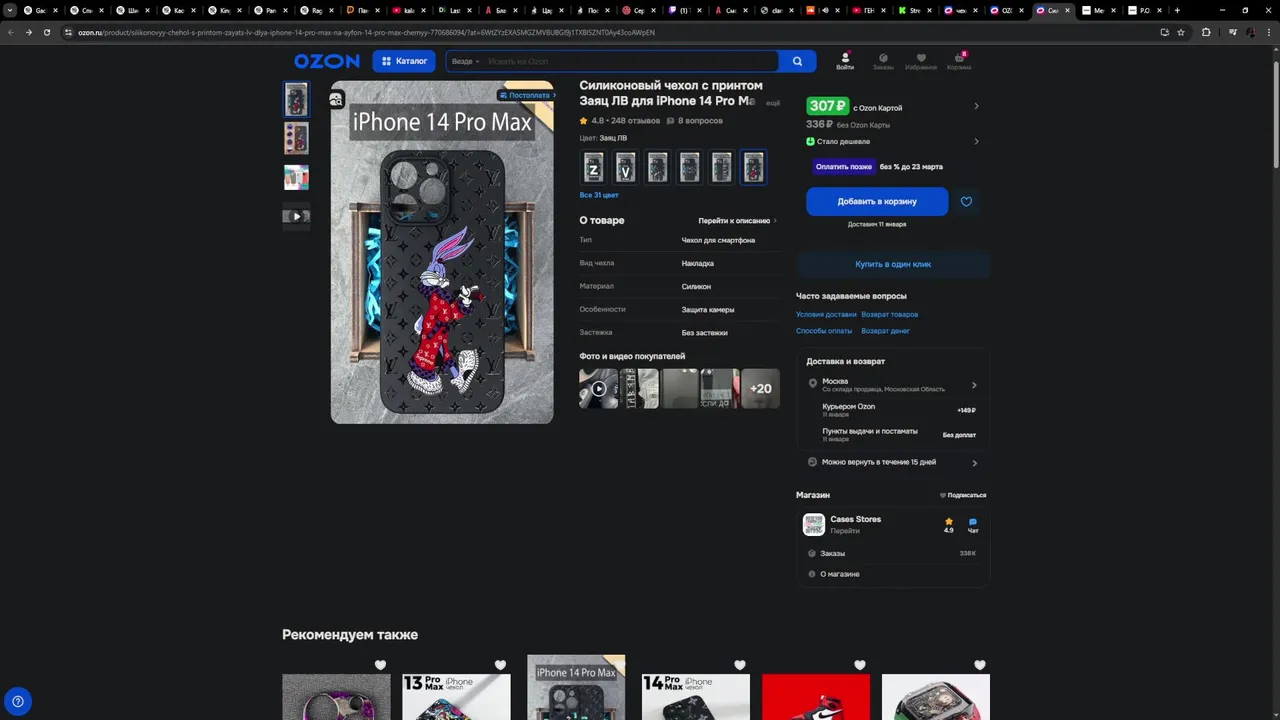Expand the Москва delivery location row

click(893, 384)
